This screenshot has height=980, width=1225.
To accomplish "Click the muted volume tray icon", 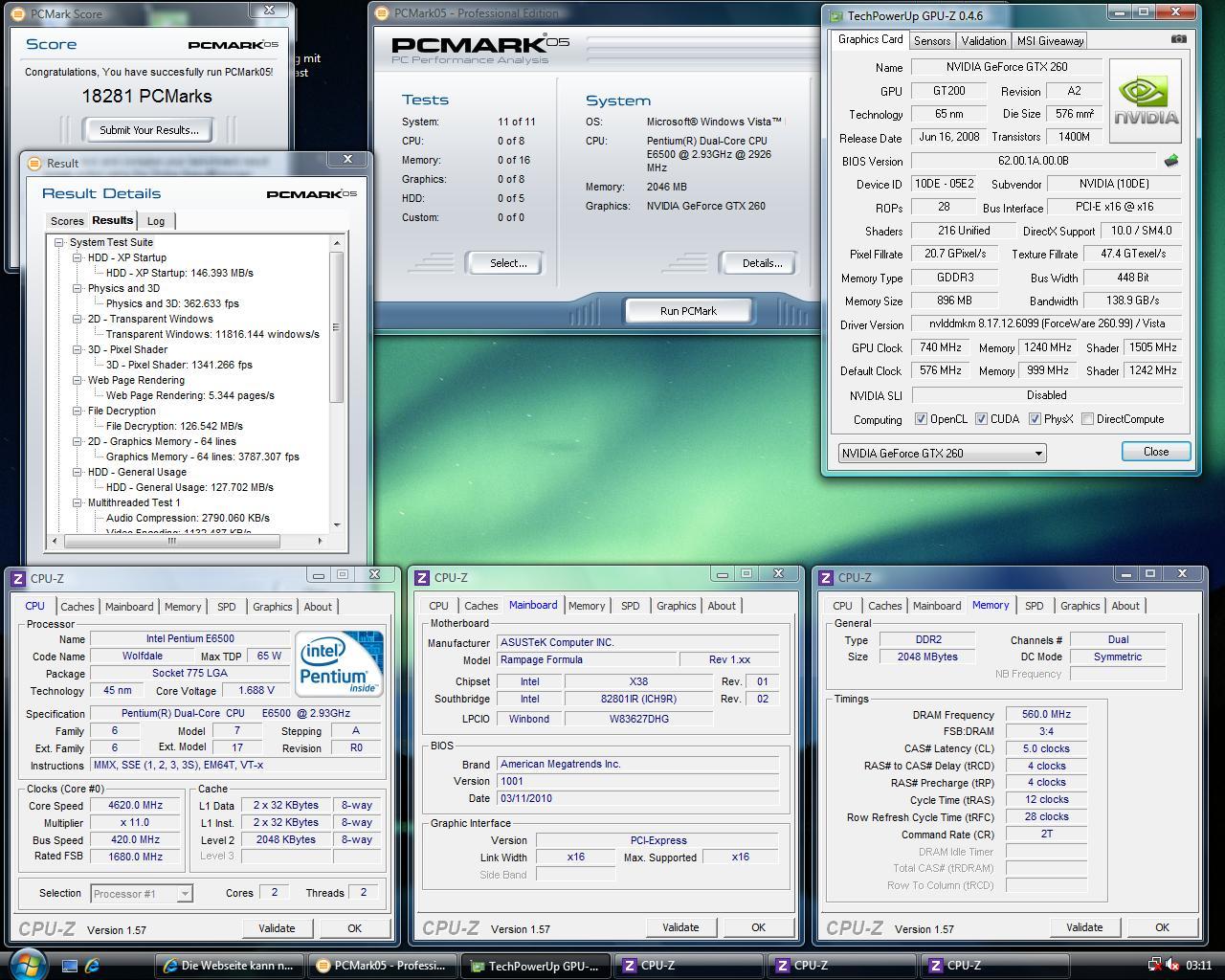I will tap(1171, 965).
